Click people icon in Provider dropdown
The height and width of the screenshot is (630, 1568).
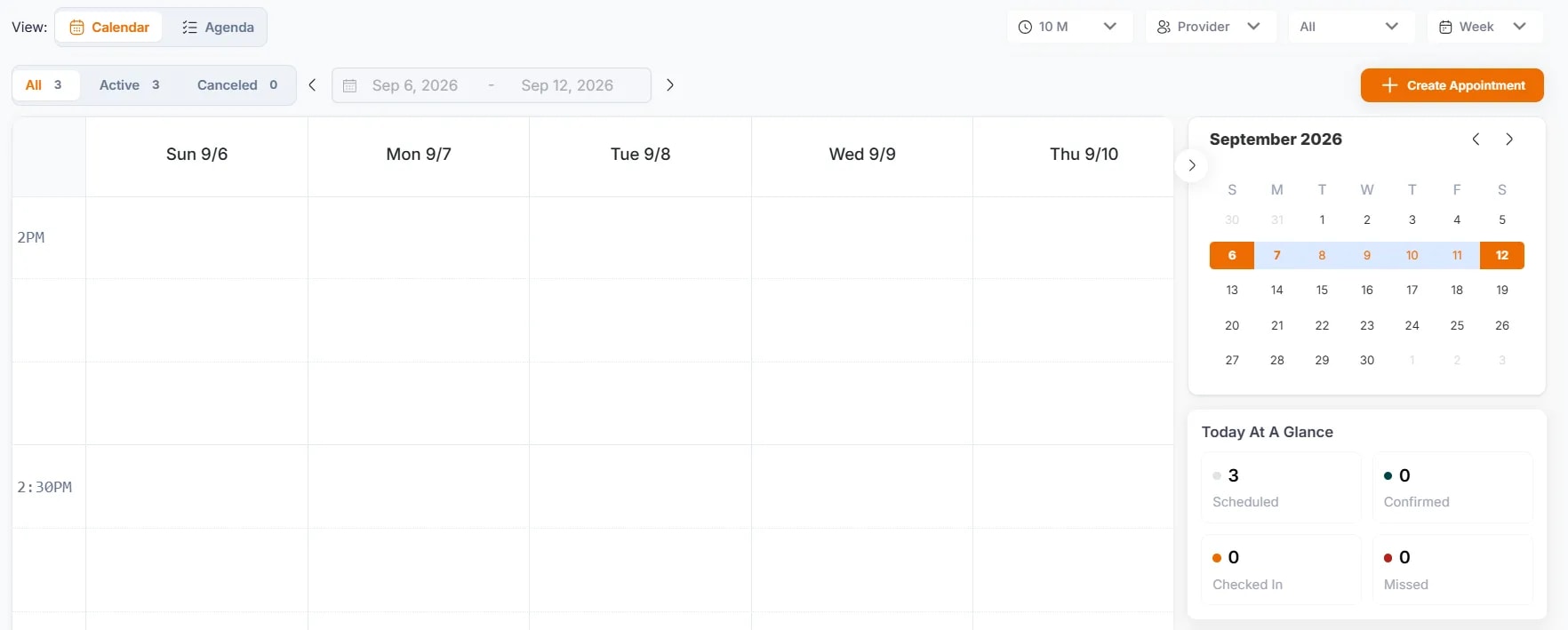click(x=1164, y=27)
